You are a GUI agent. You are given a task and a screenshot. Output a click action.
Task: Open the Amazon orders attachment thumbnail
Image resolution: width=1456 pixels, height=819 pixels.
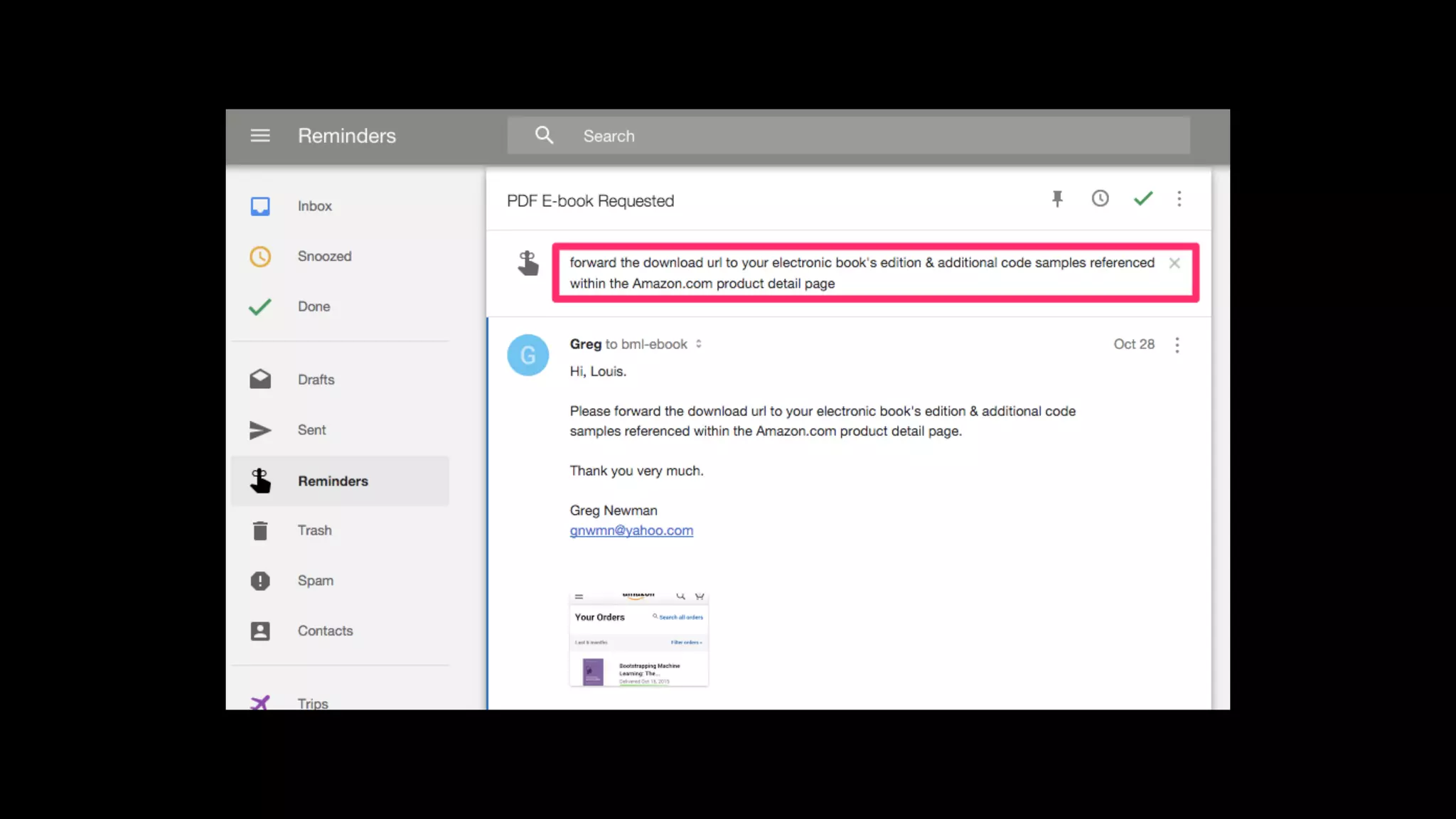638,639
